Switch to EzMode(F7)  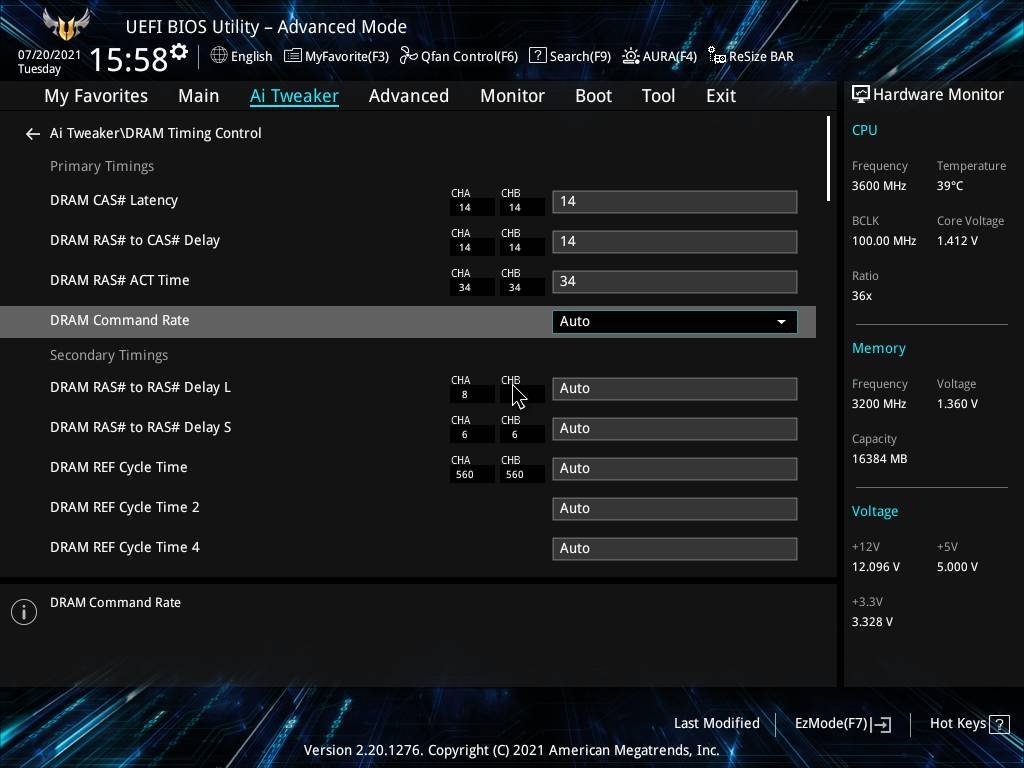point(842,724)
